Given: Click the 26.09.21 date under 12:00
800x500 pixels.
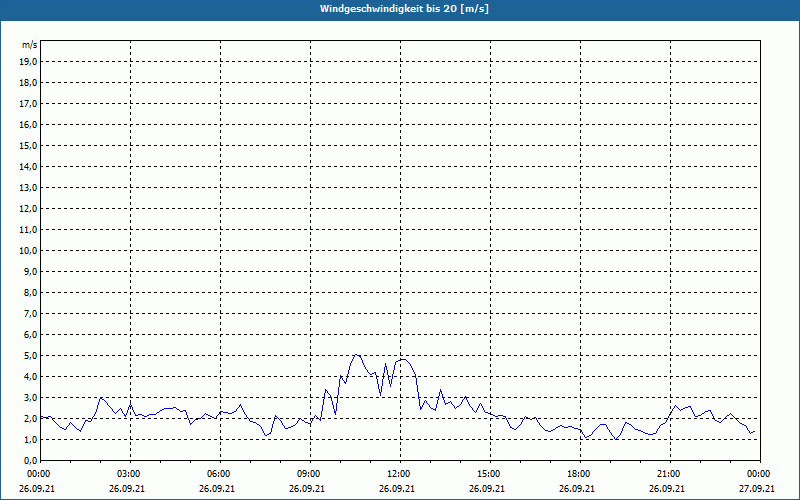Looking at the screenshot, I should 397,488.
